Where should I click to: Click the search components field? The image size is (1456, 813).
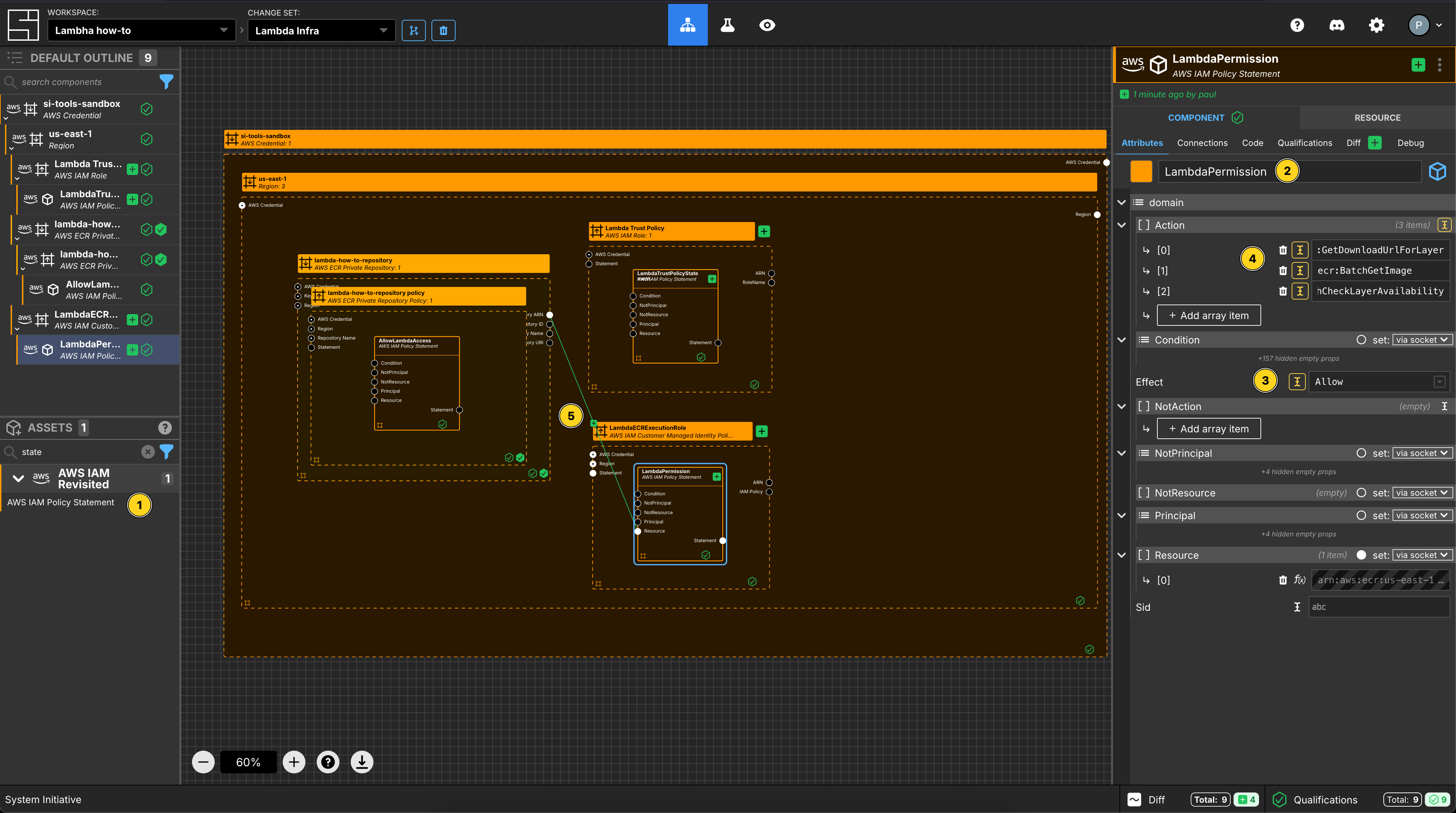pyautogui.click(x=79, y=82)
